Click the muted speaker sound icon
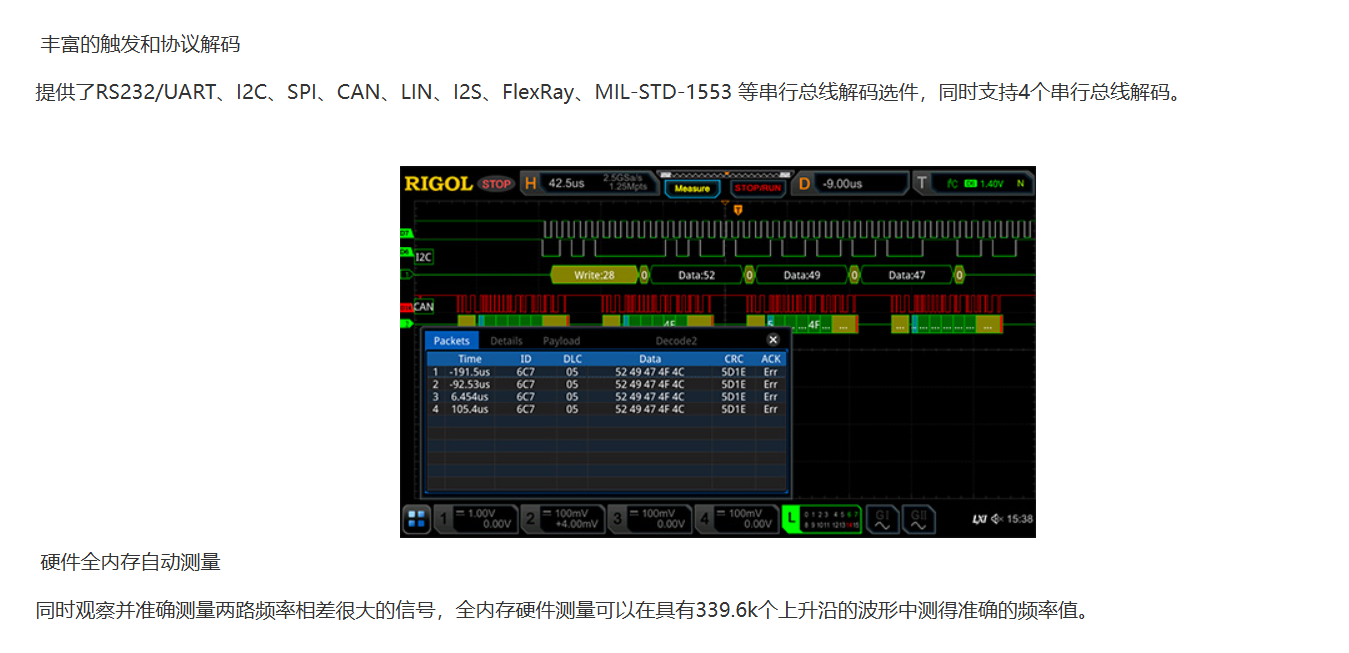The height and width of the screenshot is (653, 1349). tap(996, 519)
